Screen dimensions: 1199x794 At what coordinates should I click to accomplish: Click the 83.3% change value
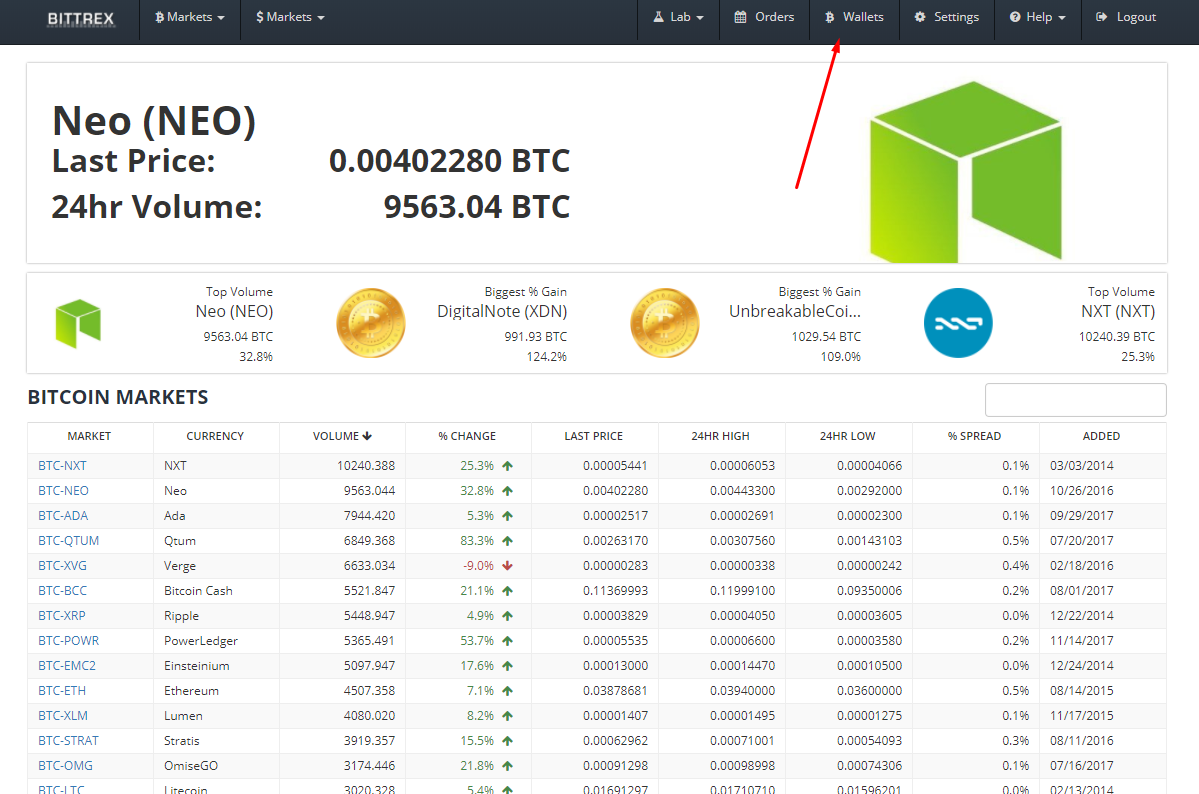pyautogui.click(x=477, y=541)
